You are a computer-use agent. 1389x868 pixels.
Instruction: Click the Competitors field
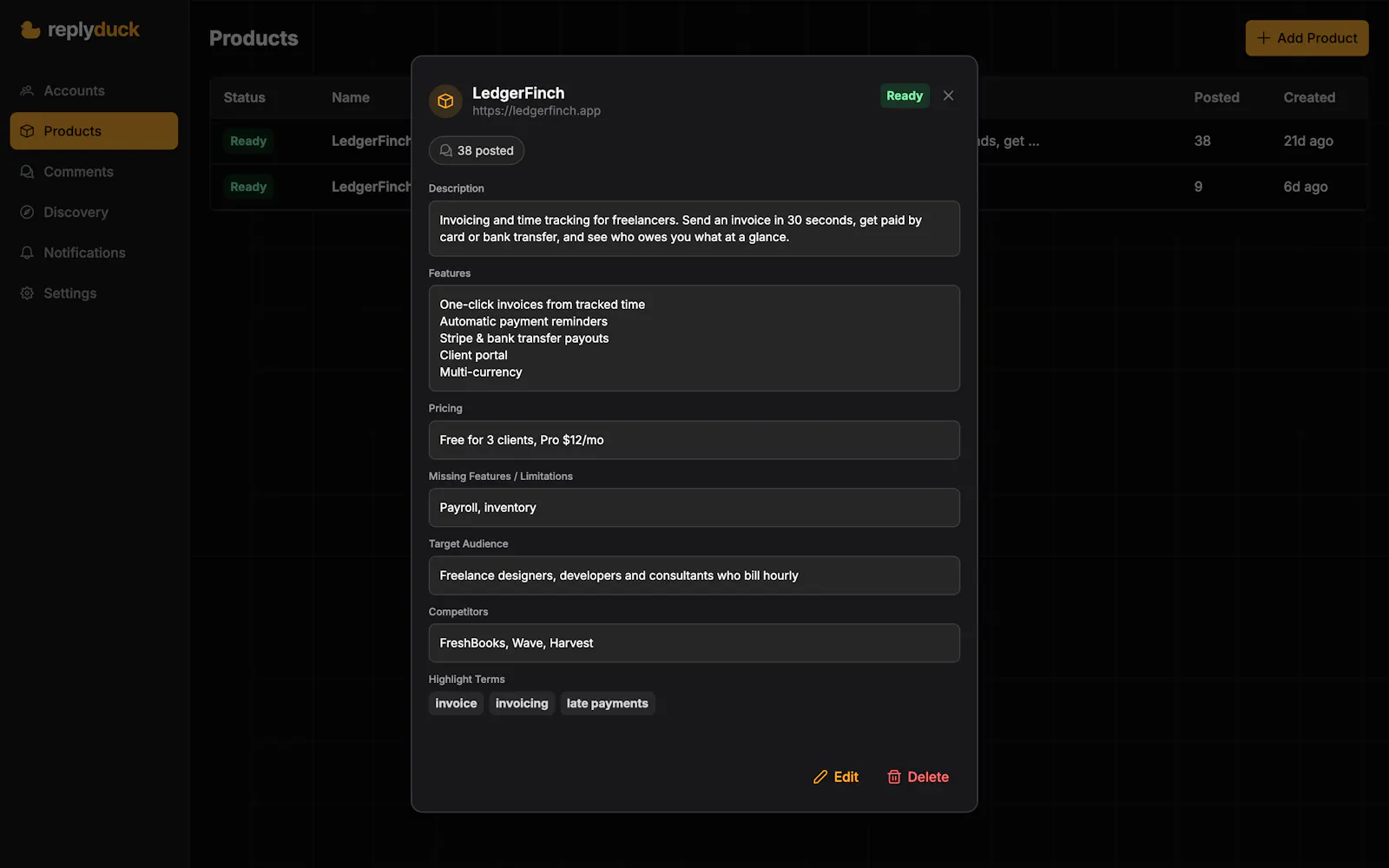click(x=694, y=643)
